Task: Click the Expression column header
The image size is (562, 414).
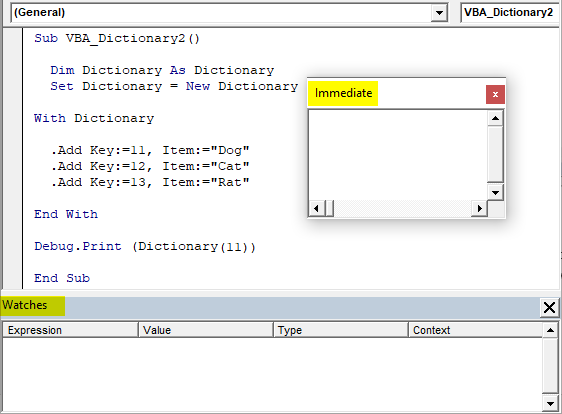Action: point(70,330)
